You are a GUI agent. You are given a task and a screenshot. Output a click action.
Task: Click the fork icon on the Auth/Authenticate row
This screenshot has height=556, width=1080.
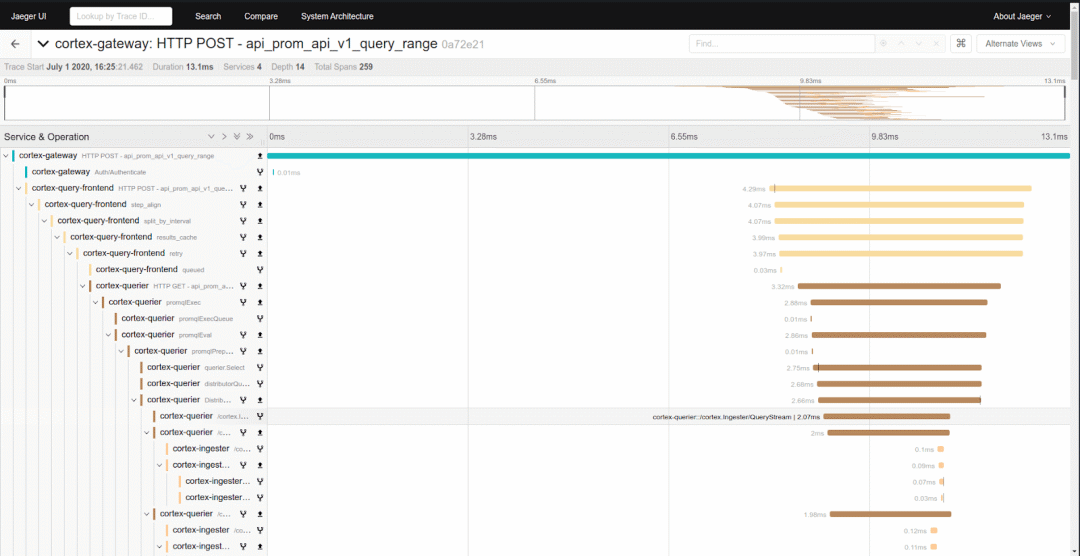click(260, 172)
